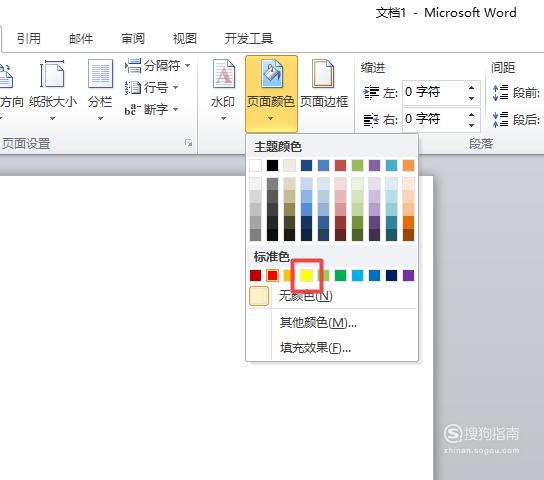Click the Page Color (页面颜色) icon
The height and width of the screenshot is (480, 544).
(x=272, y=74)
